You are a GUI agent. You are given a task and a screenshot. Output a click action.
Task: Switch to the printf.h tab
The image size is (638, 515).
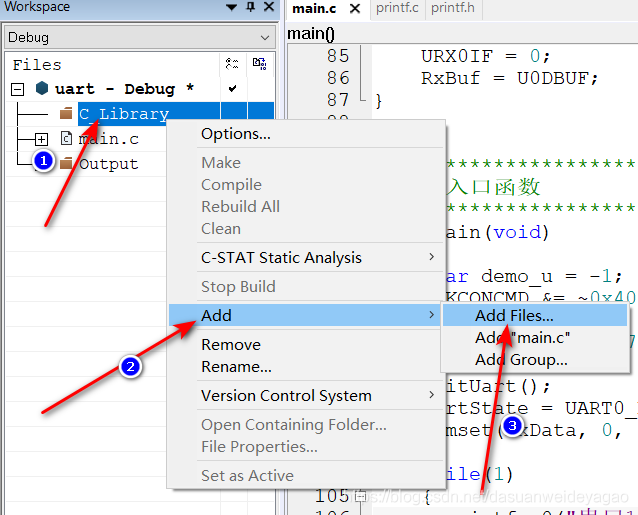[453, 8]
